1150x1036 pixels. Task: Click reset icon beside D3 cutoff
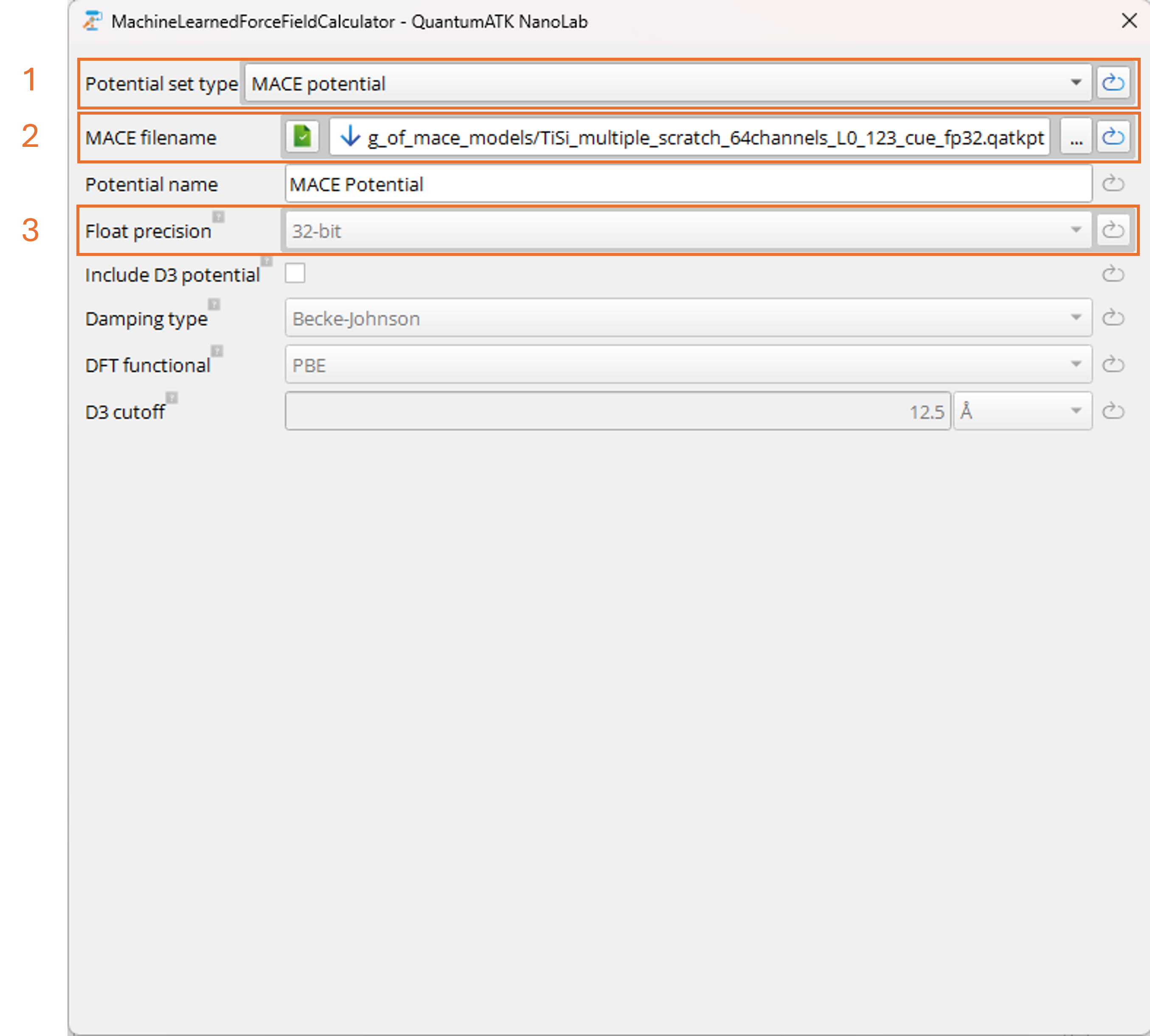click(x=1112, y=411)
